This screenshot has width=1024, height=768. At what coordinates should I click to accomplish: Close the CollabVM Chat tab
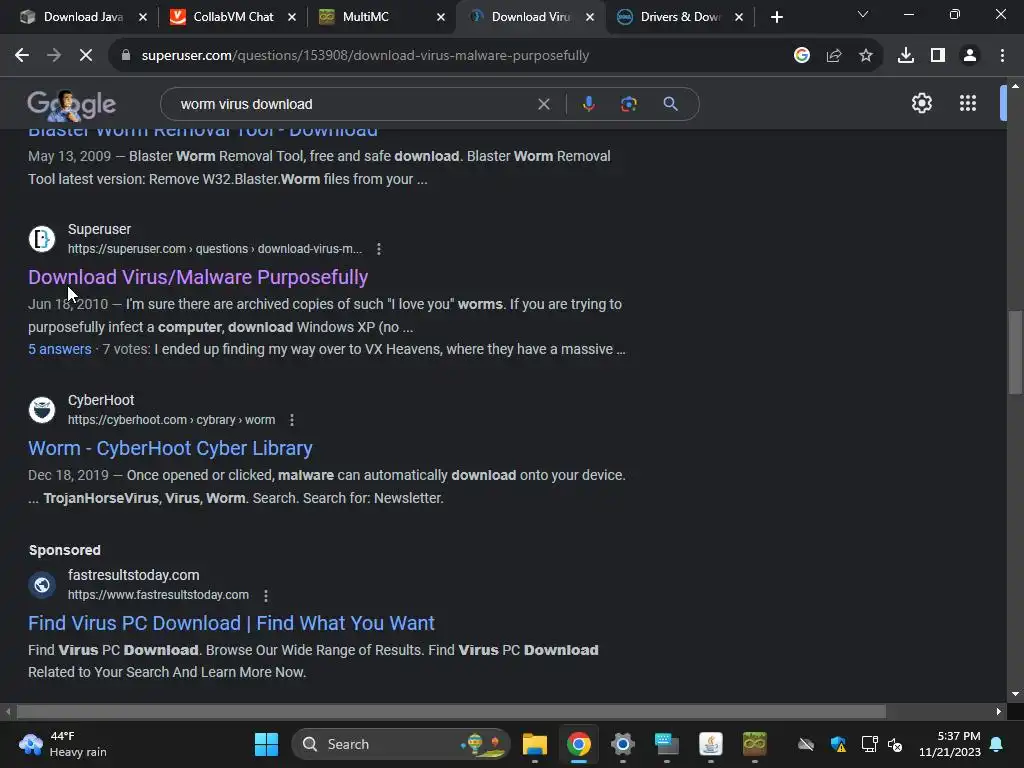[292, 17]
